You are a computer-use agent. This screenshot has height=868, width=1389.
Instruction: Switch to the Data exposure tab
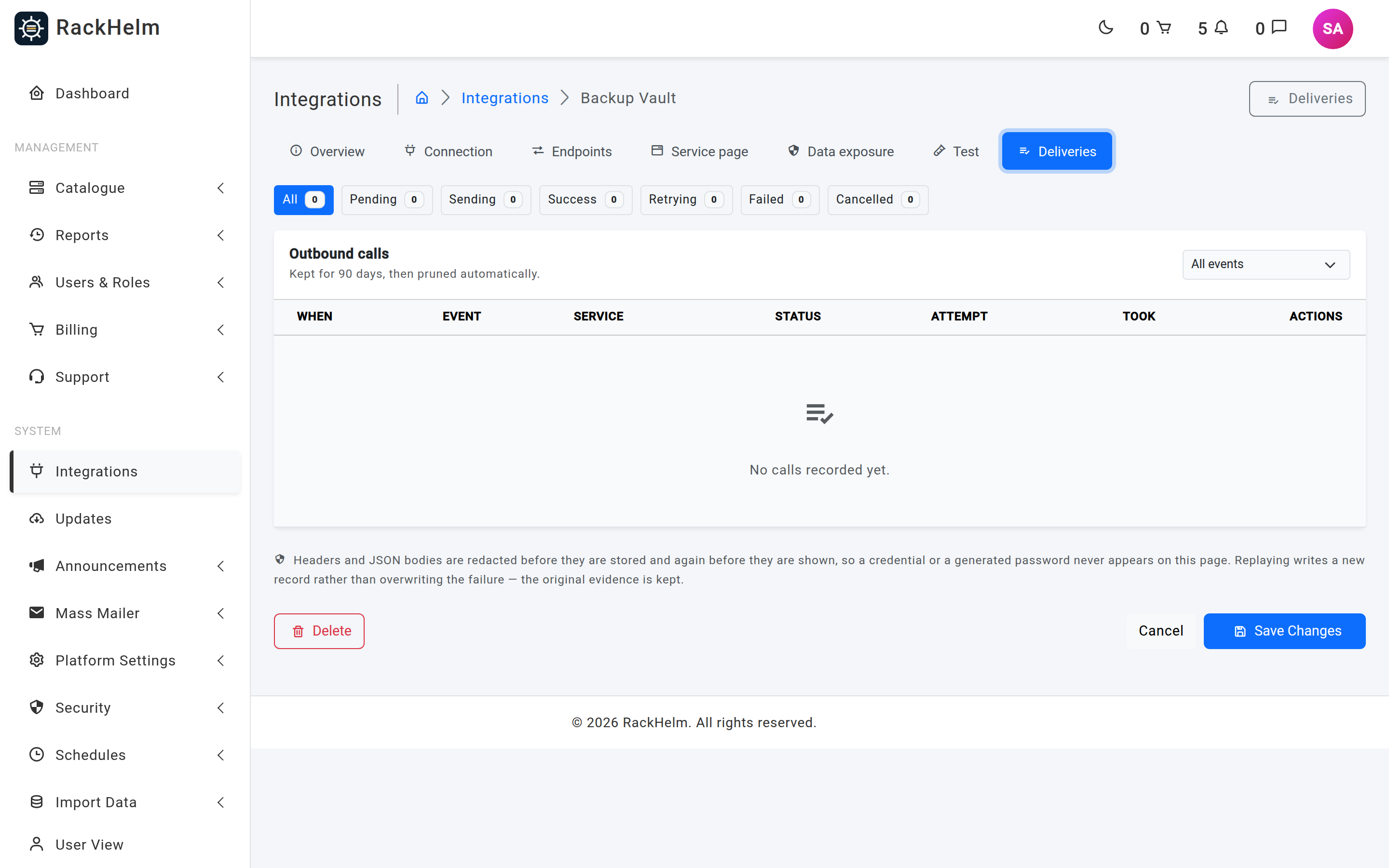pyautogui.click(x=841, y=151)
